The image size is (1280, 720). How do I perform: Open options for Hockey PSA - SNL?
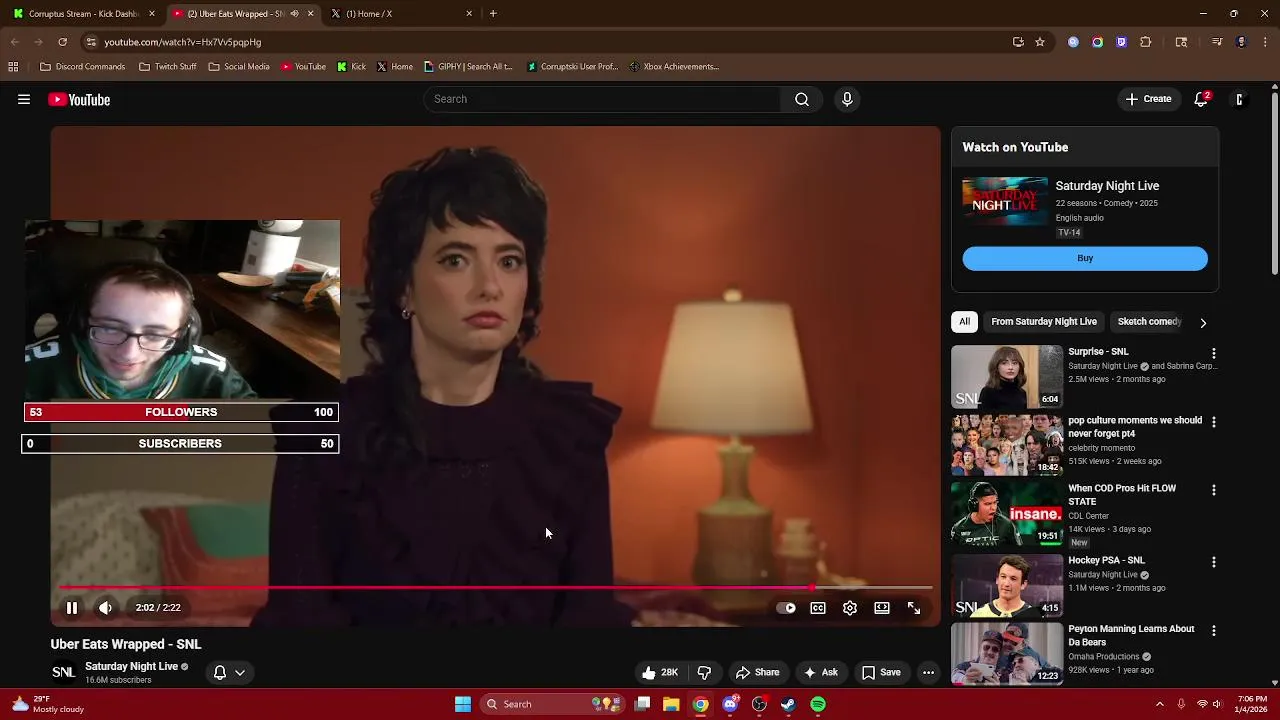coord(1214,562)
